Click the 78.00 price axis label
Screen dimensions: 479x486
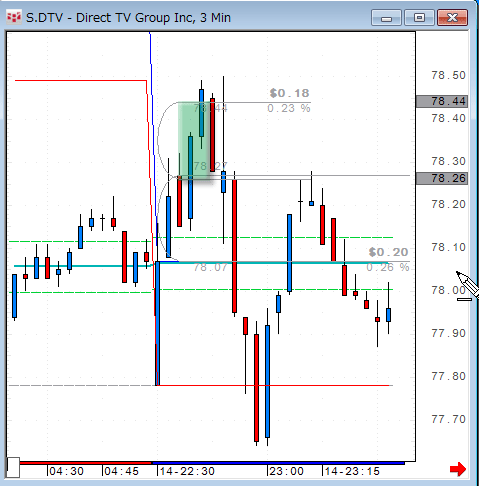point(448,290)
